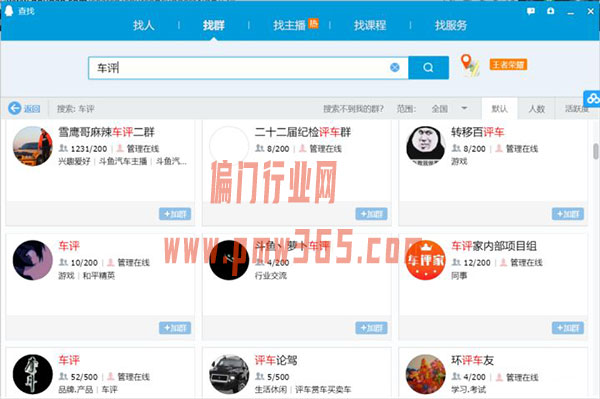
Task: Click the back arrow 返回
Action: coord(24,109)
